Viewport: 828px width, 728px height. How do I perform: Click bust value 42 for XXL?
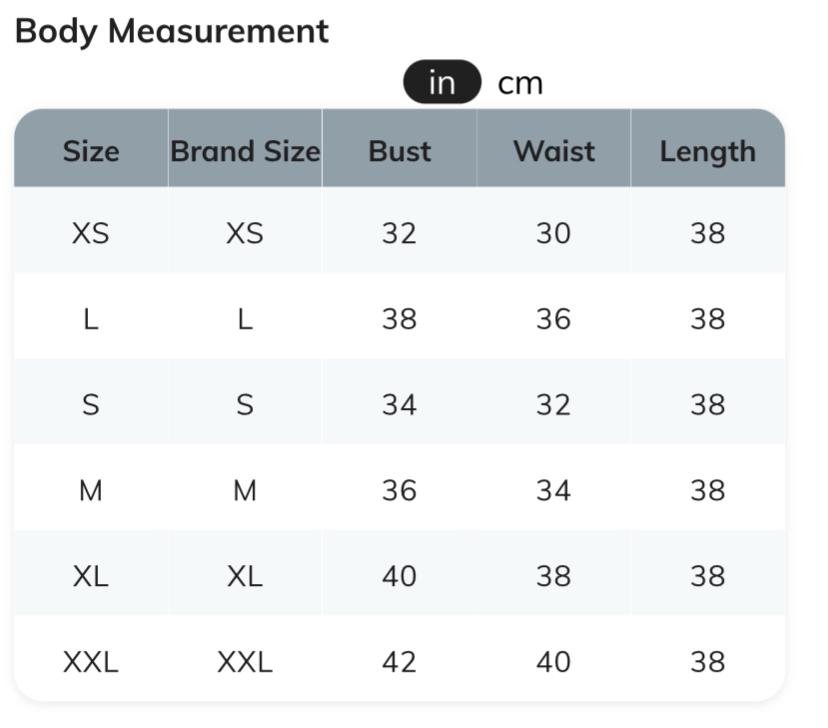pos(399,662)
